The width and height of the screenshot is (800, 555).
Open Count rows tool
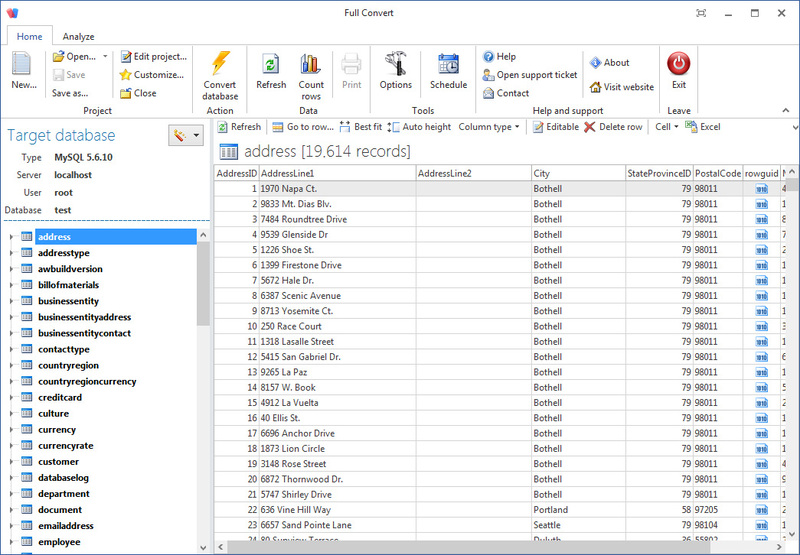point(311,66)
